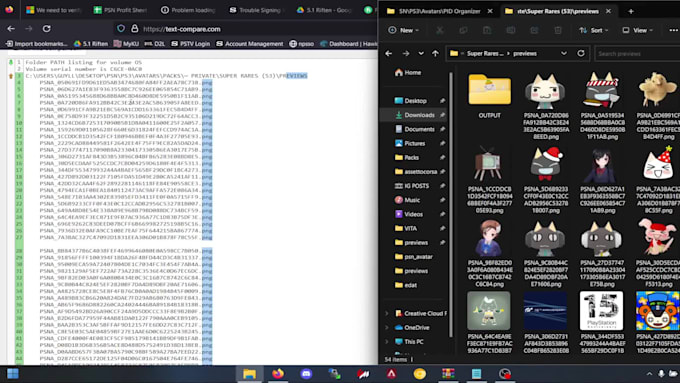680x383 pixels.
Task: Open Firefox from the taskbar
Action: pos(278,373)
